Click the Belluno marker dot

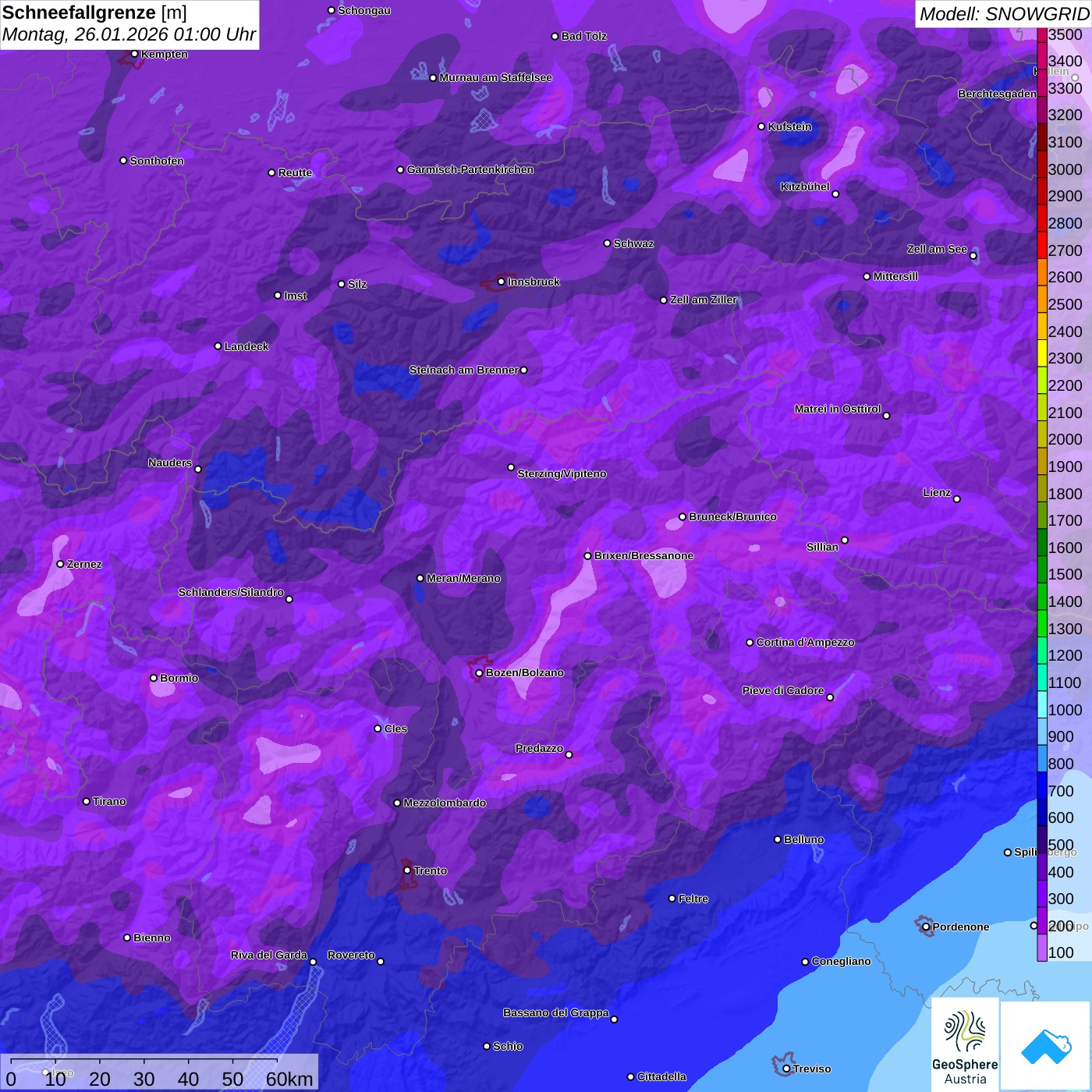coord(778,839)
